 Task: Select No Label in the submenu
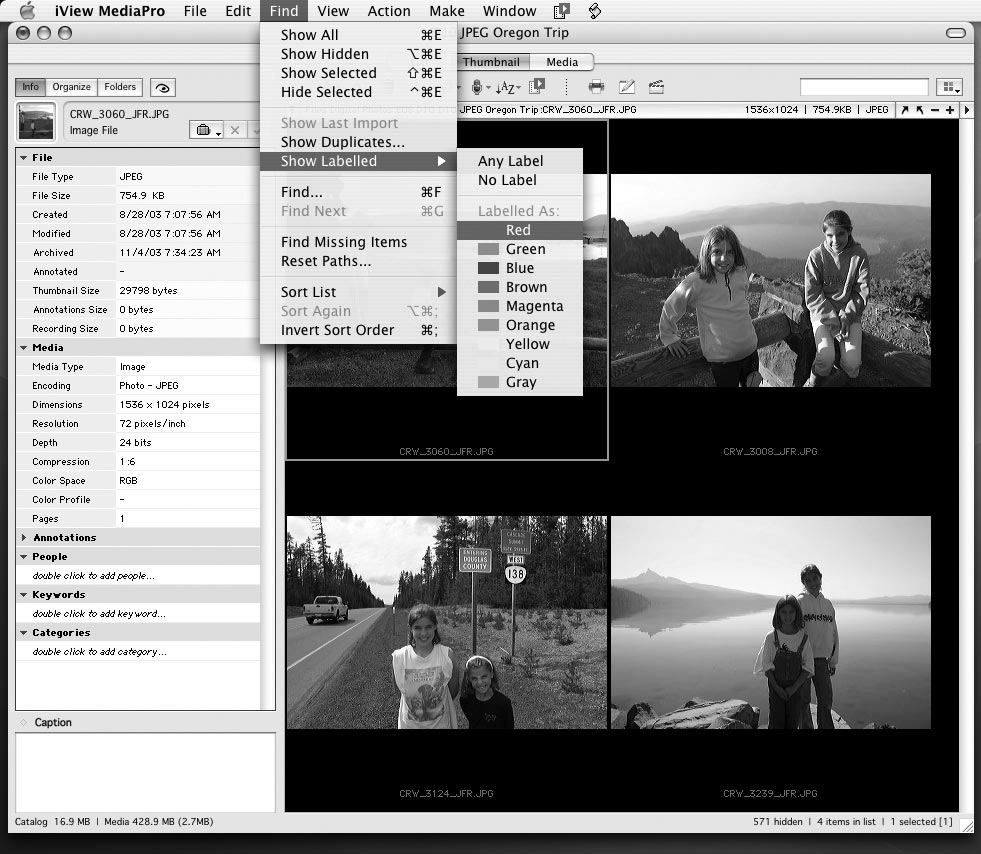520,180
